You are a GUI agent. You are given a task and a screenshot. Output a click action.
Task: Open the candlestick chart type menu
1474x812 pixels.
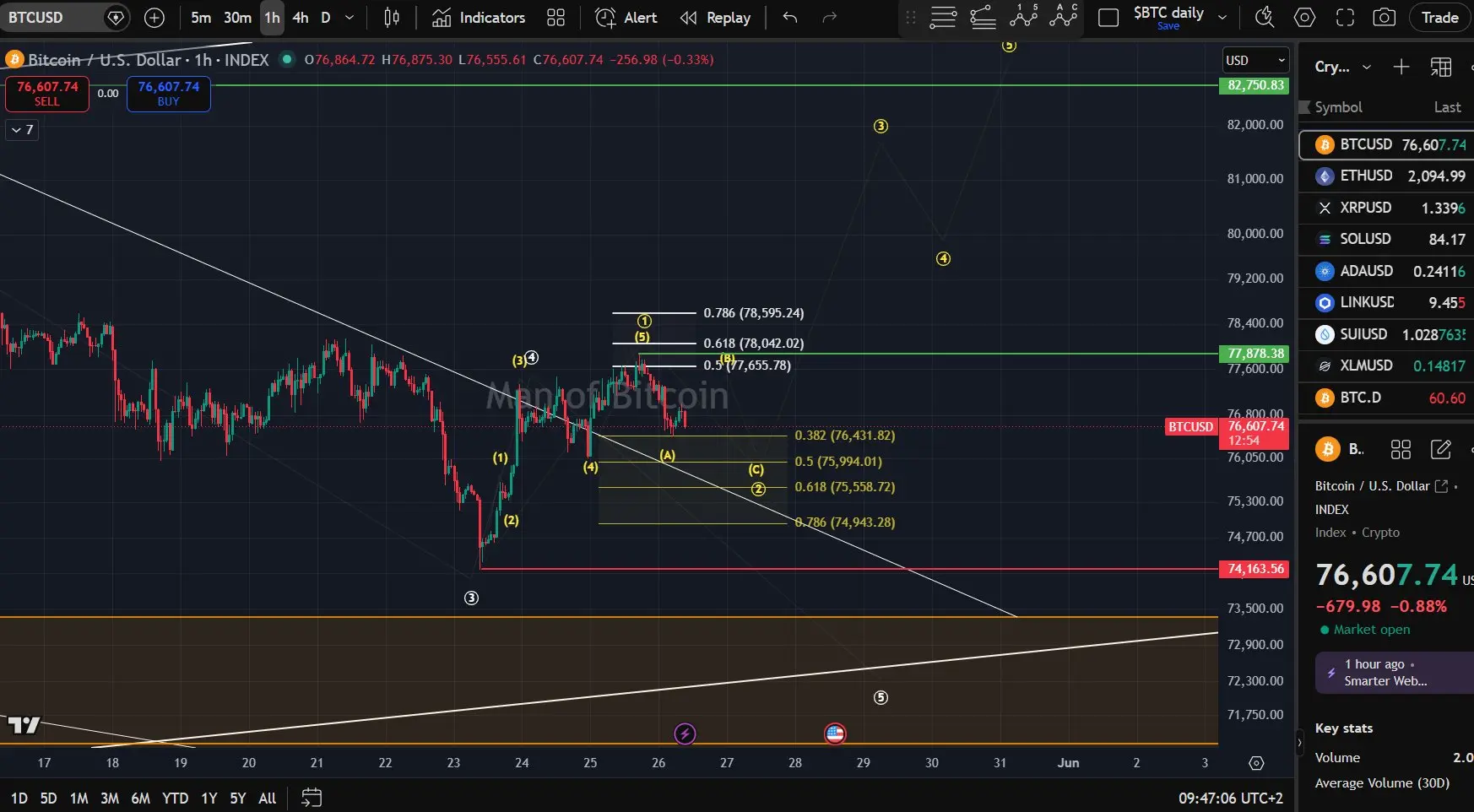(x=392, y=18)
